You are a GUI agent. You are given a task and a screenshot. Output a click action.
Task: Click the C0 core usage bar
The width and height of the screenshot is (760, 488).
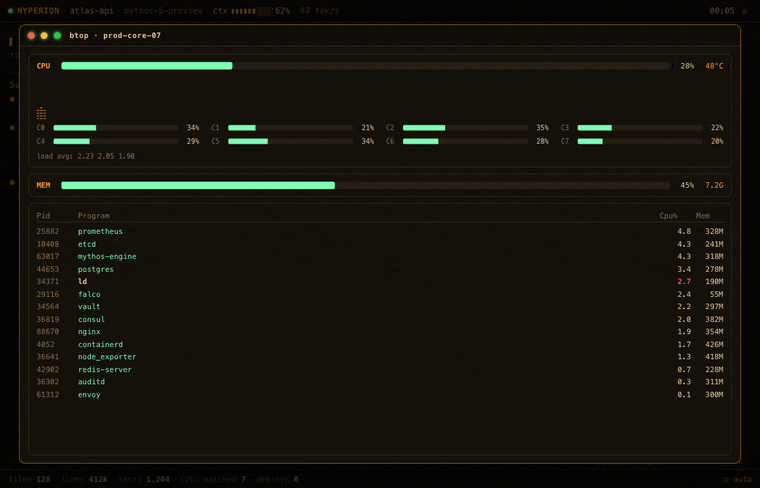click(x=115, y=127)
